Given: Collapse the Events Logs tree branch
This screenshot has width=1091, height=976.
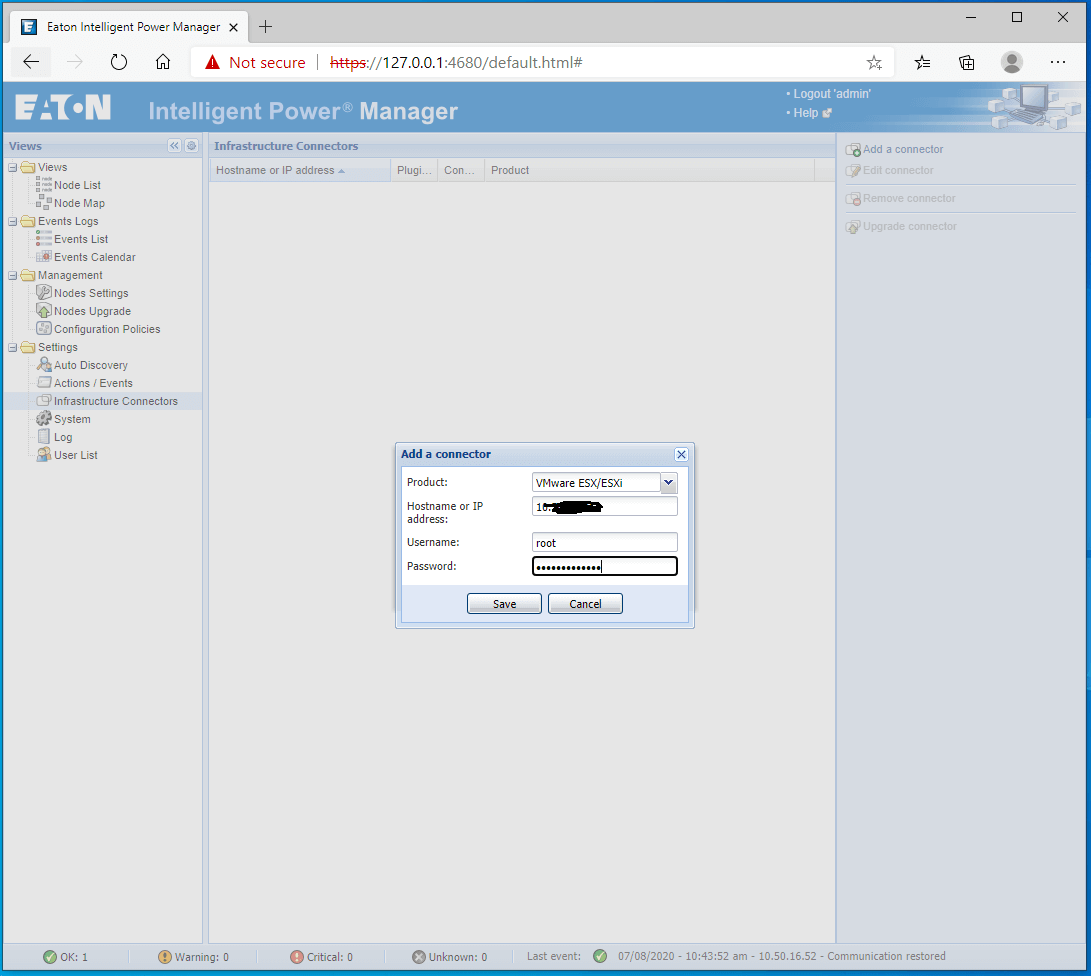Looking at the screenshot, I should point(12,221).
